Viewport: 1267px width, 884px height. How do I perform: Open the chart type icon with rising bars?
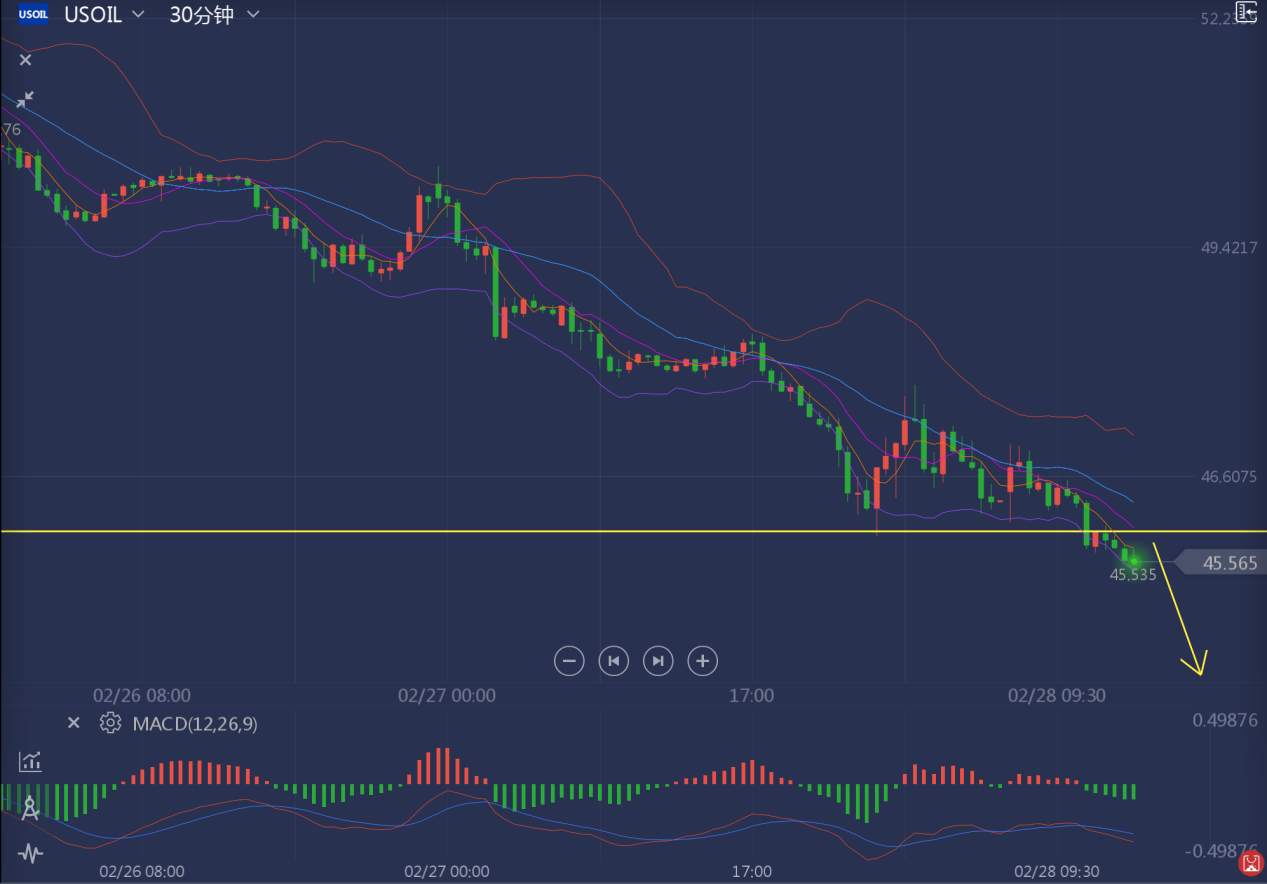(30, 762)
